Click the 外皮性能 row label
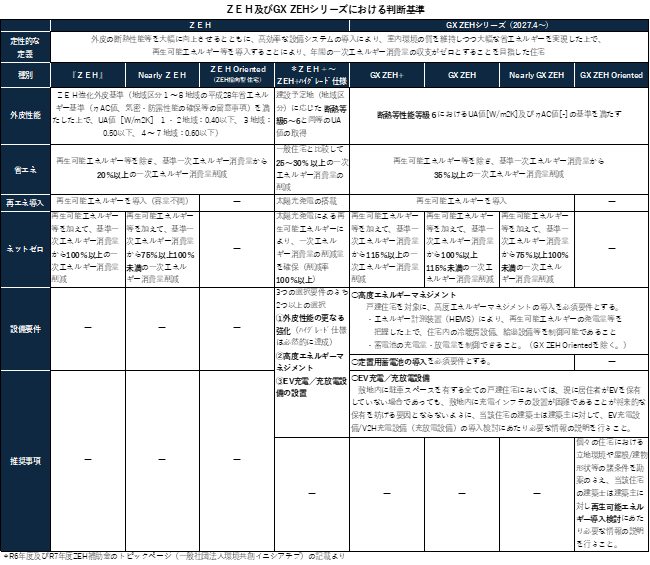 pyautogui.click(x=25, y=116)
